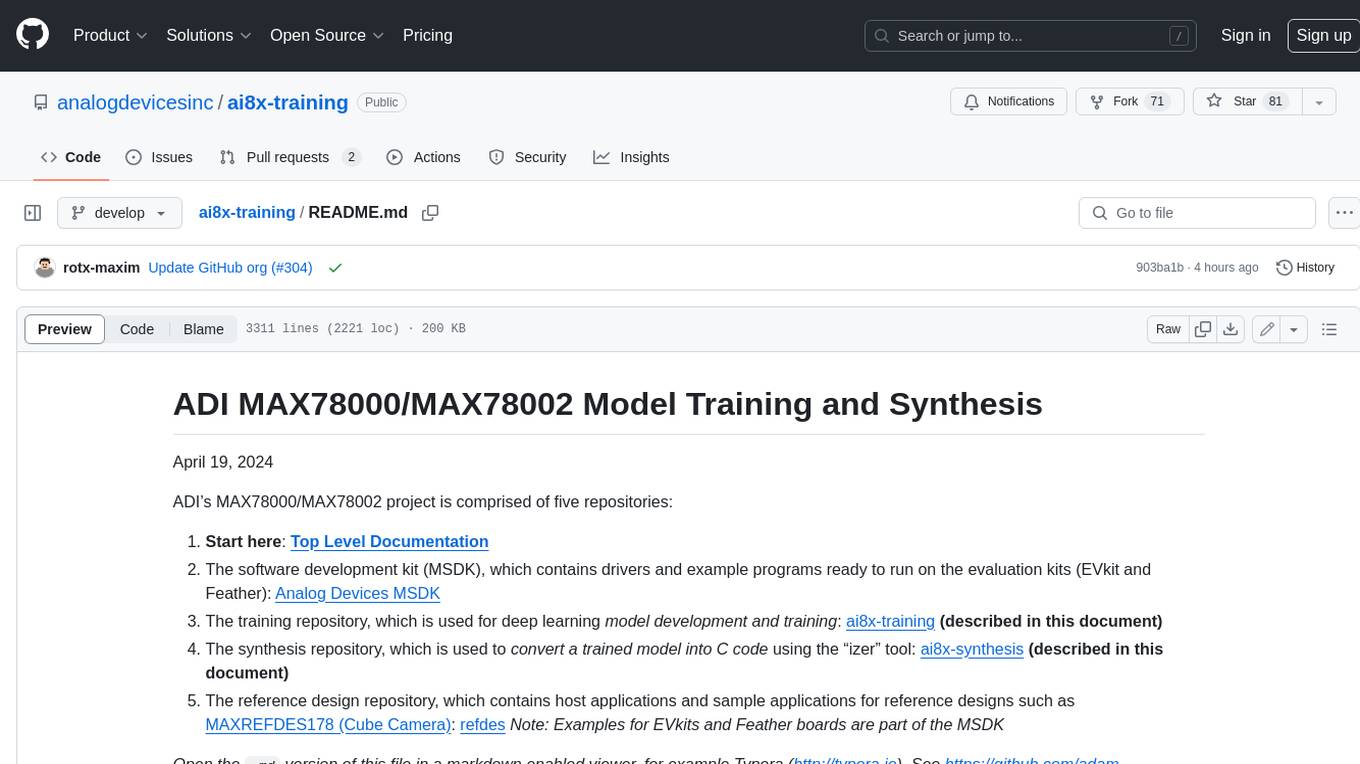Switch to the Issues tab
The width and height of the screenshot is (1360, 764).
159,157
